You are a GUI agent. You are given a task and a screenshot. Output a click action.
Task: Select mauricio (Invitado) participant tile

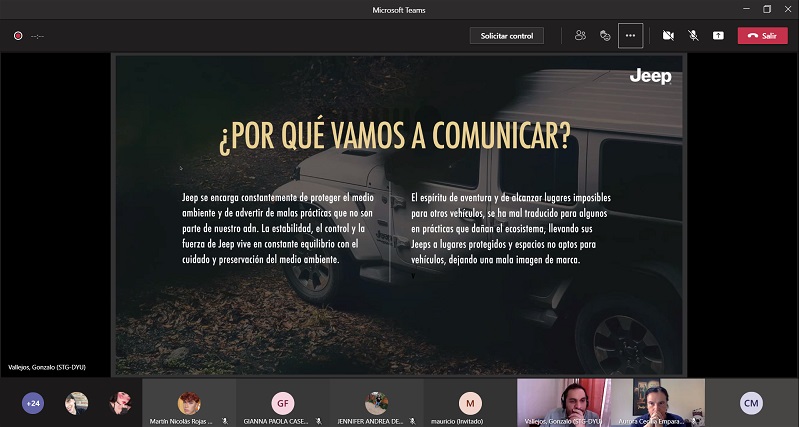click(x=470, y=403)
